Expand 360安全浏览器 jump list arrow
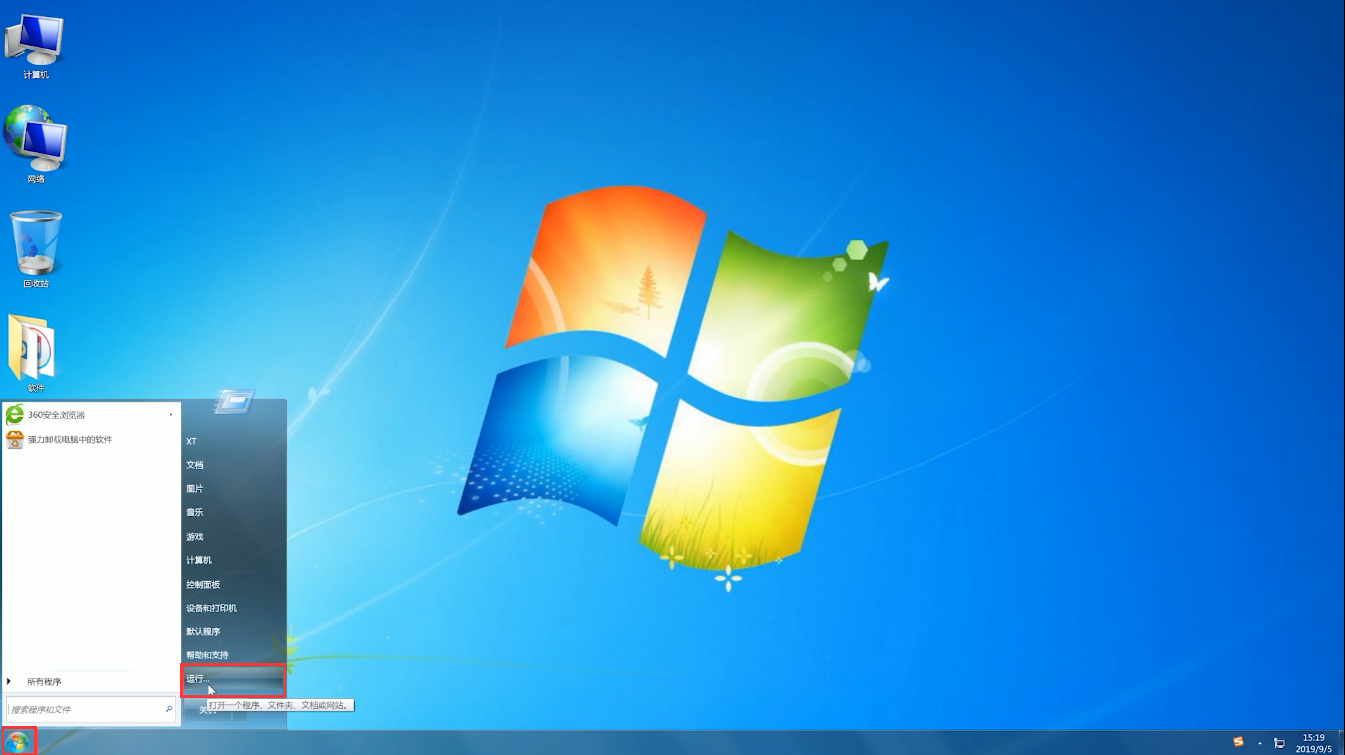The image size is (1345, 755). tap(171, 415)
